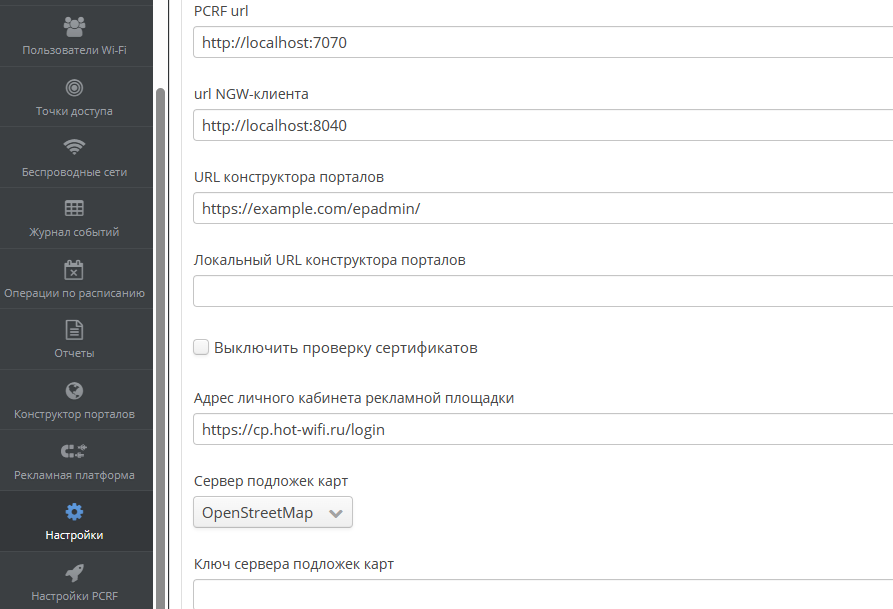
Task: Go to 'Отчеты' menu item
Action: (x=74, y=353)
